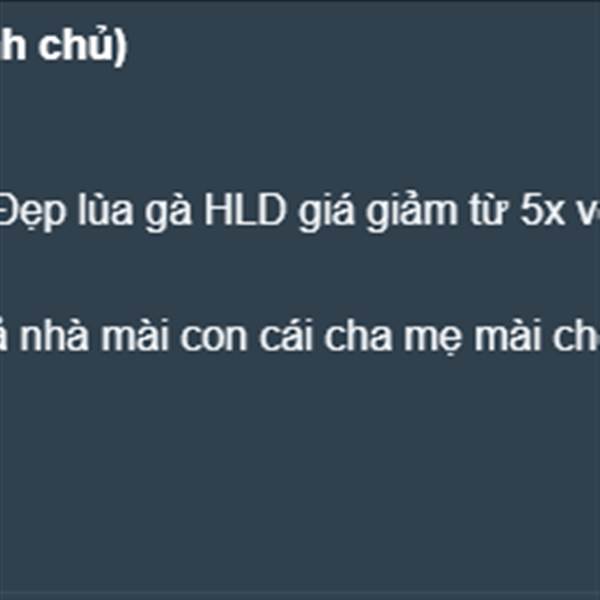Click the word "cái" in the second line
600x600 pixels.
pyautogui.click(x=286, y=335)
